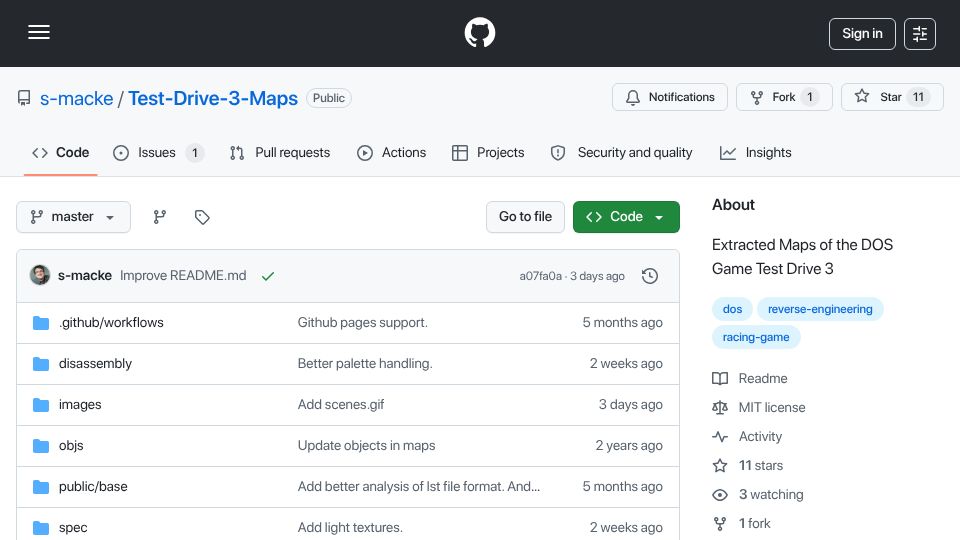960x540 pixels.
Task: Open the public/base folder name
Action: click(x=93, y=487)
